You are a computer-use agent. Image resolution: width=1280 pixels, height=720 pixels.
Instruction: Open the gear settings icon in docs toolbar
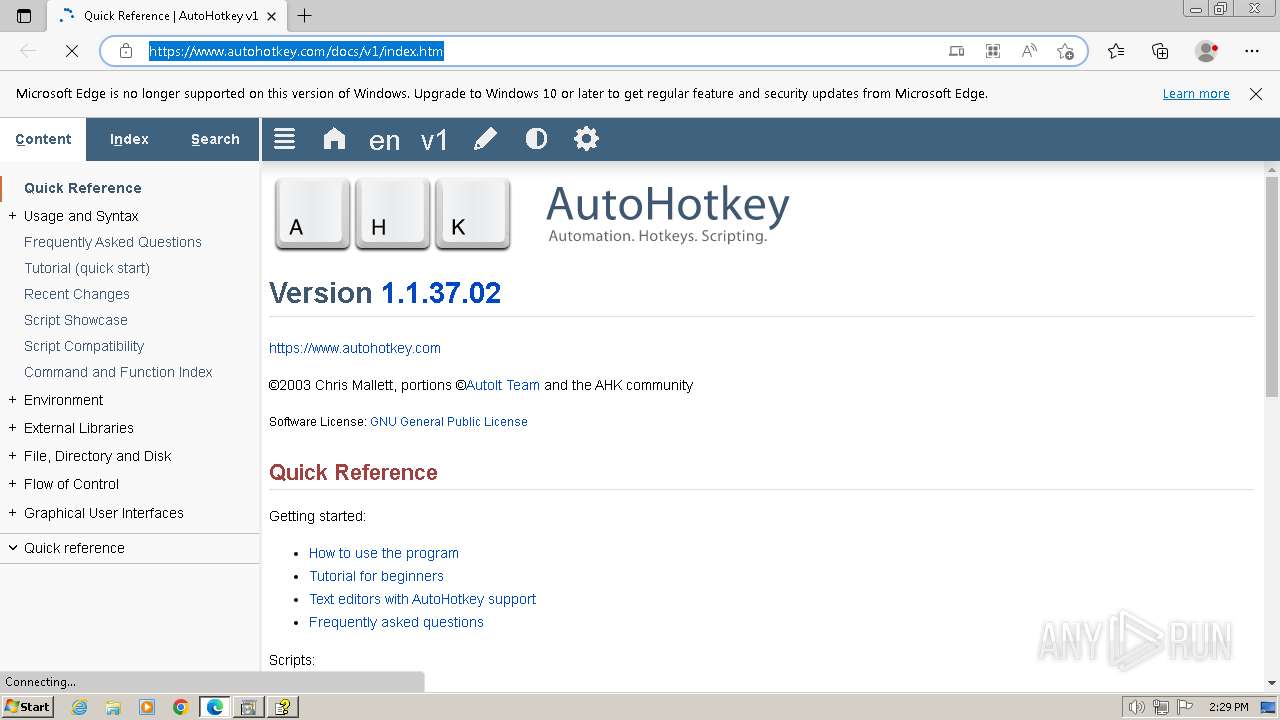click(x=586, y=139)
